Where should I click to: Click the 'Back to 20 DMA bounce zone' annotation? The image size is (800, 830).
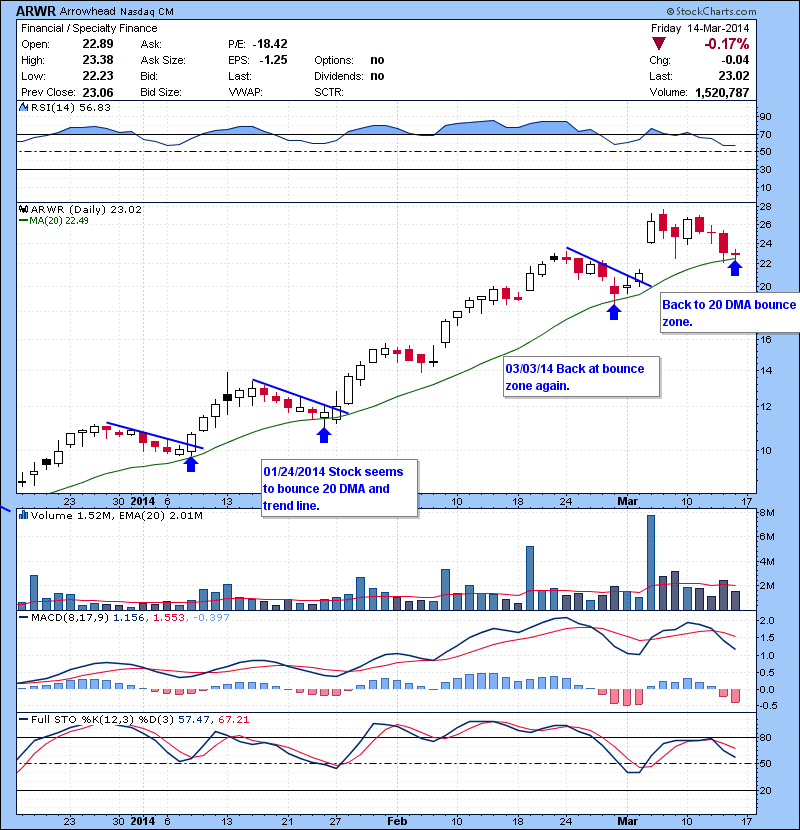(x=730, y=313)
